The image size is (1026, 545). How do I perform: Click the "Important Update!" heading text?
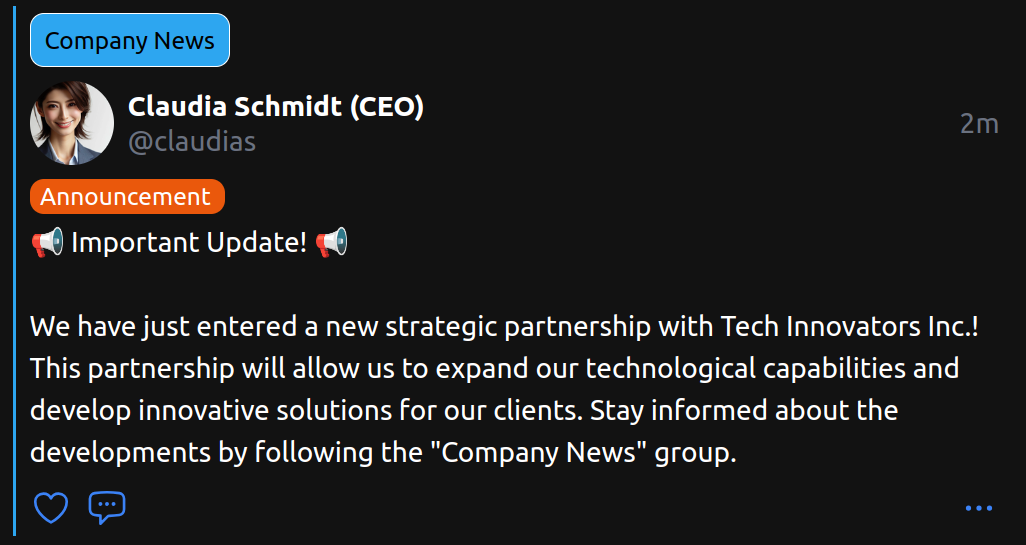pyautogui.click(x=189, y=242)
